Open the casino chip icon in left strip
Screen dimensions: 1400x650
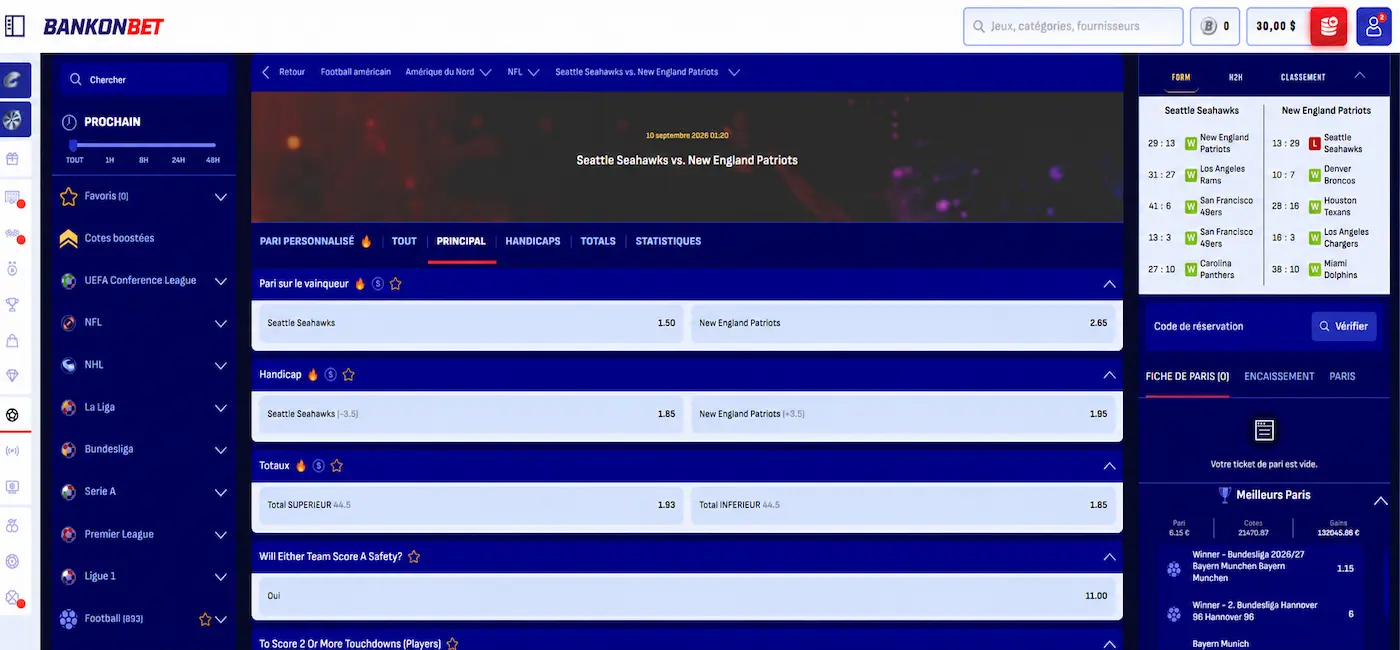coord(13,562)
